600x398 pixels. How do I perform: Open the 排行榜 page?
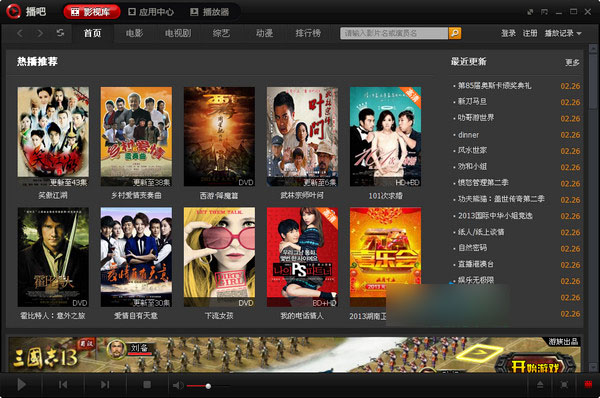pos(308,33)
